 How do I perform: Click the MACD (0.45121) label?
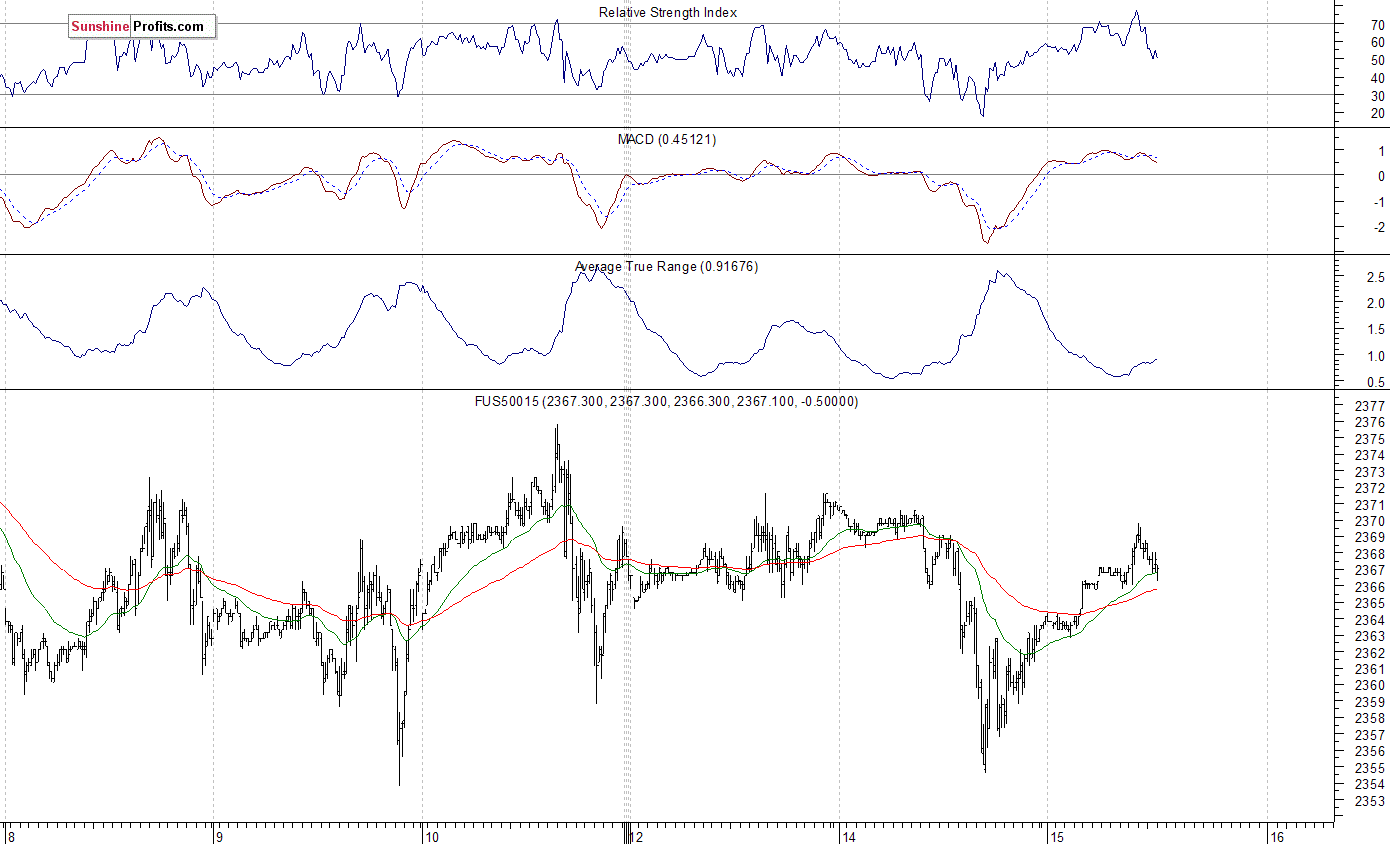[667, 139]
